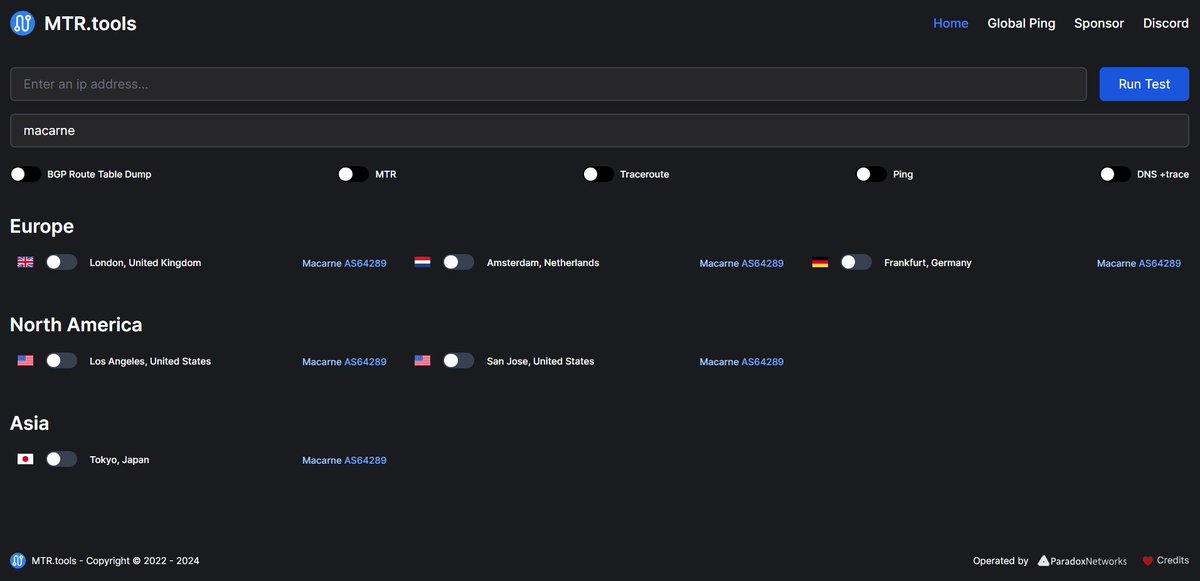Click the small MTR.tools footer logo
Viewport: 1200px width, 581px height.
tap(18, 560)
